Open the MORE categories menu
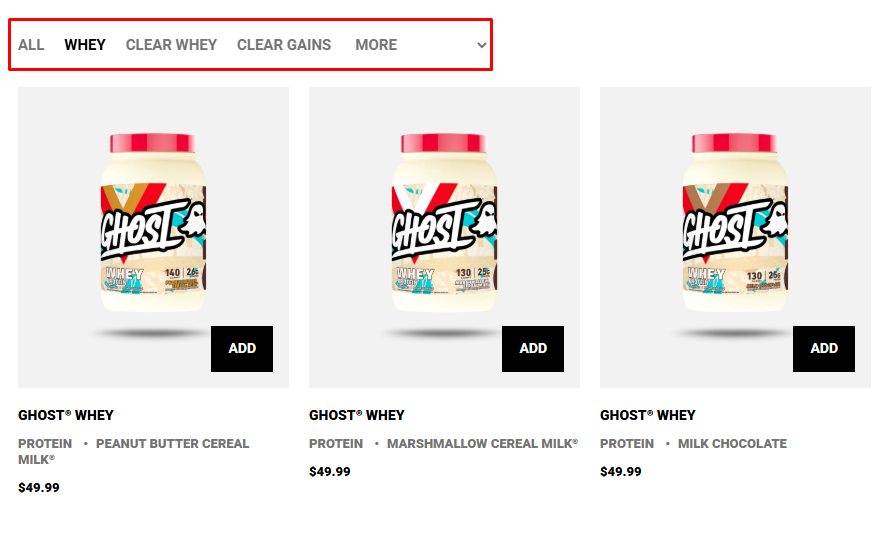Screen dimensions: 885x536 point(376,45)
